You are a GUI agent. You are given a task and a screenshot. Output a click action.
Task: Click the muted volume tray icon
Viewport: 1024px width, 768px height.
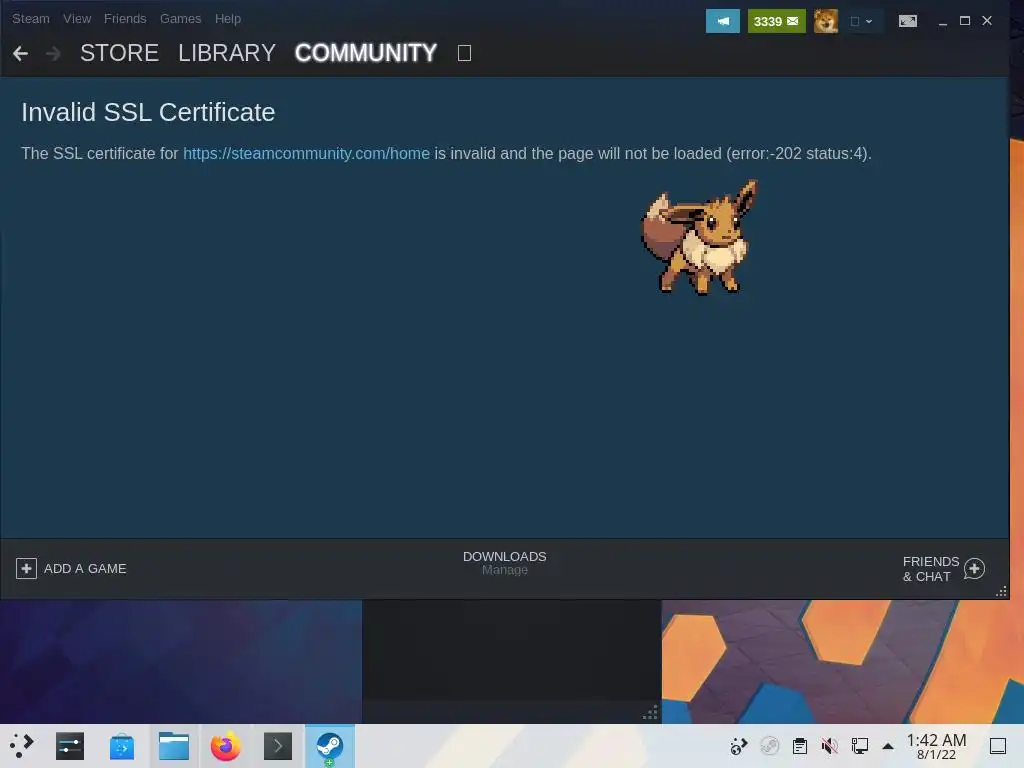[x=829, y=746]
